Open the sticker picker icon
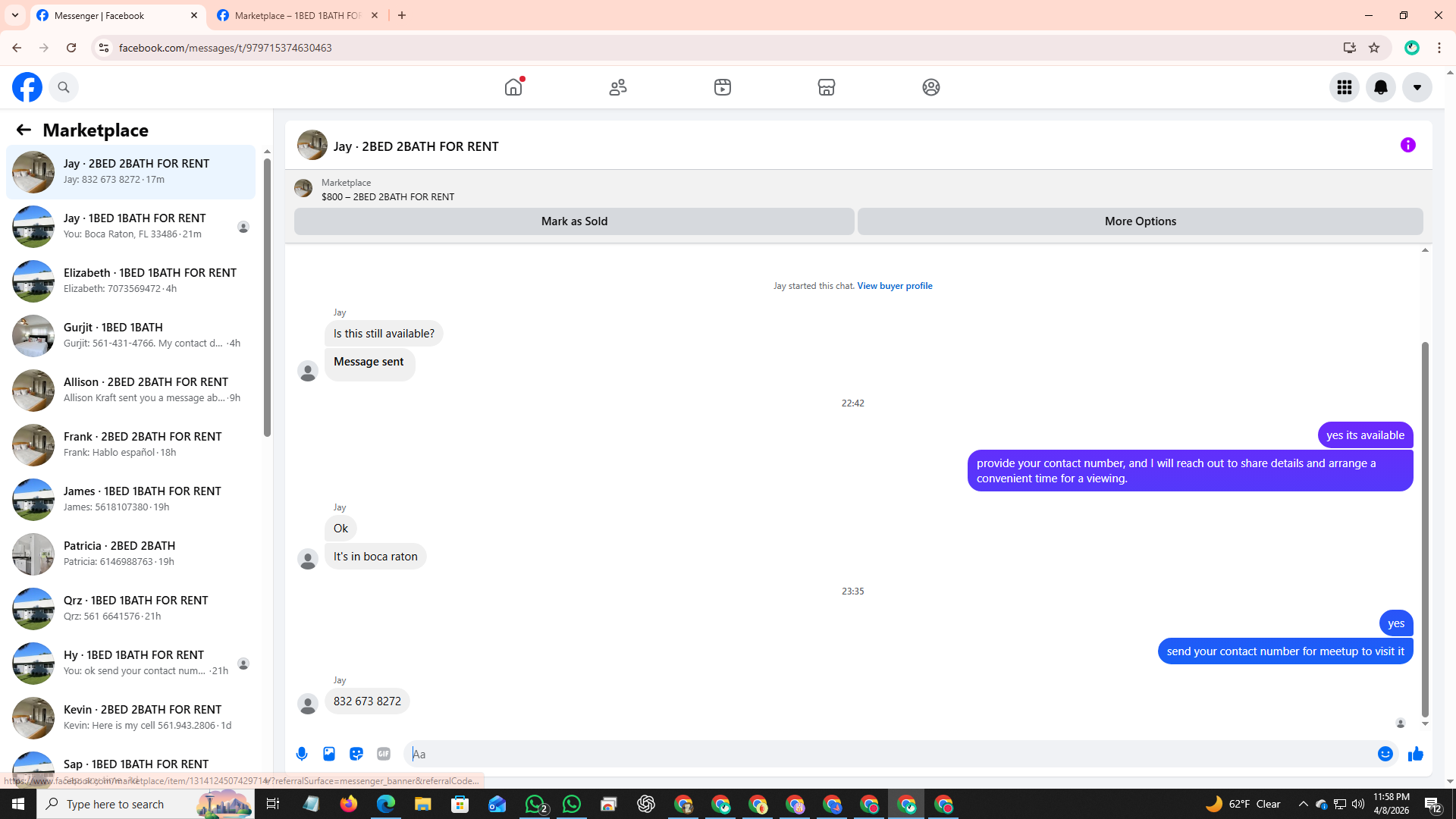 point(356,754)
